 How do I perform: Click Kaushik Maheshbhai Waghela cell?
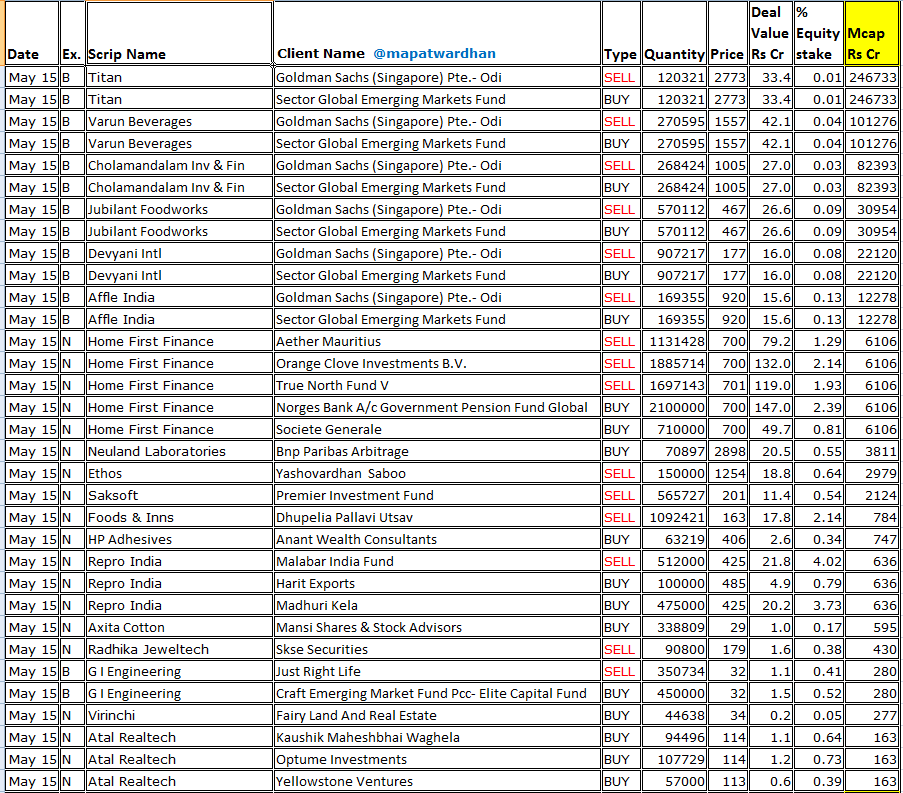pos(437,737)
